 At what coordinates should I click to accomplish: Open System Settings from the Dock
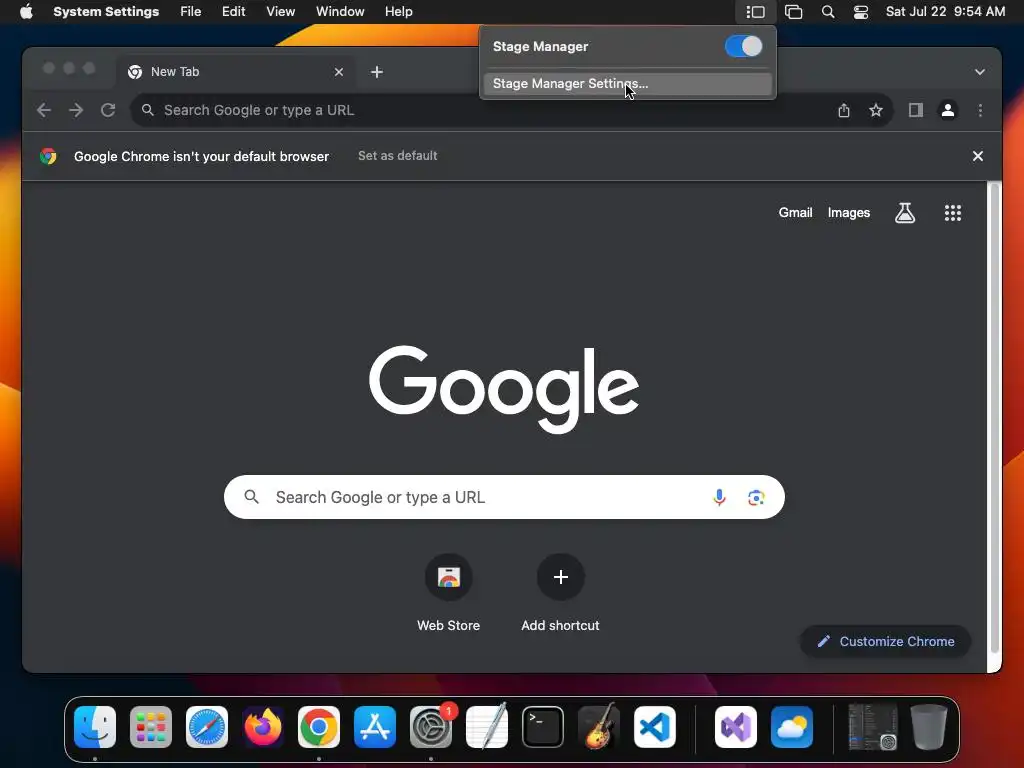click(431, 727)
